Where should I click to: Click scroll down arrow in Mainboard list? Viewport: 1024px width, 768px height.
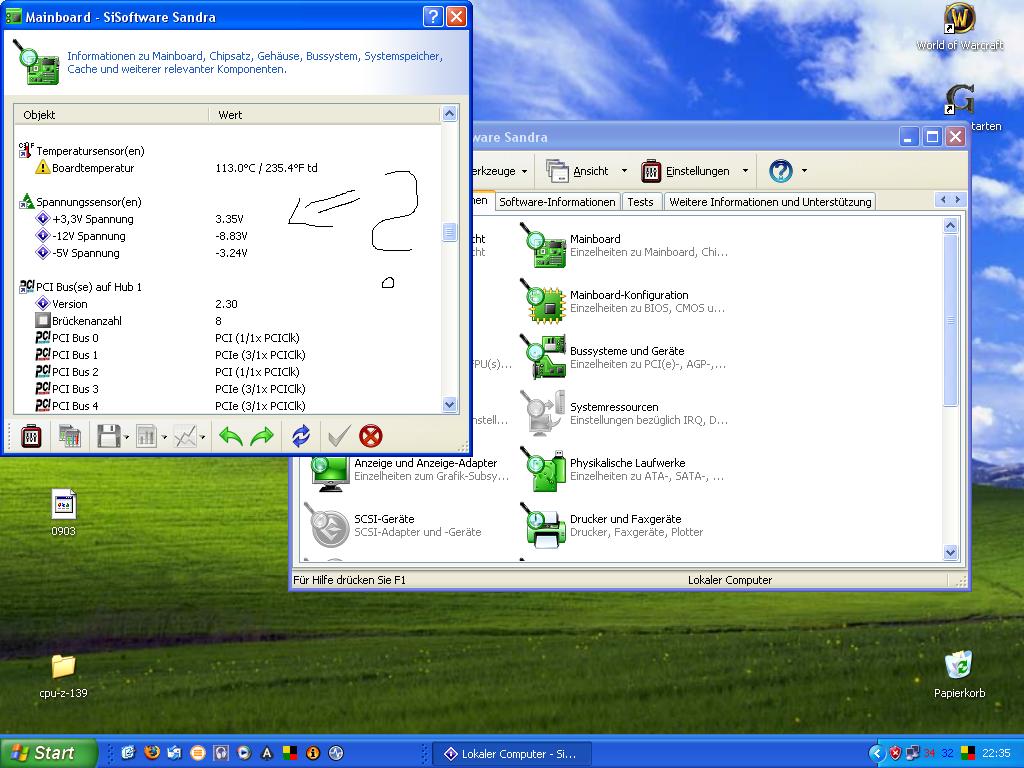point(449,405)
